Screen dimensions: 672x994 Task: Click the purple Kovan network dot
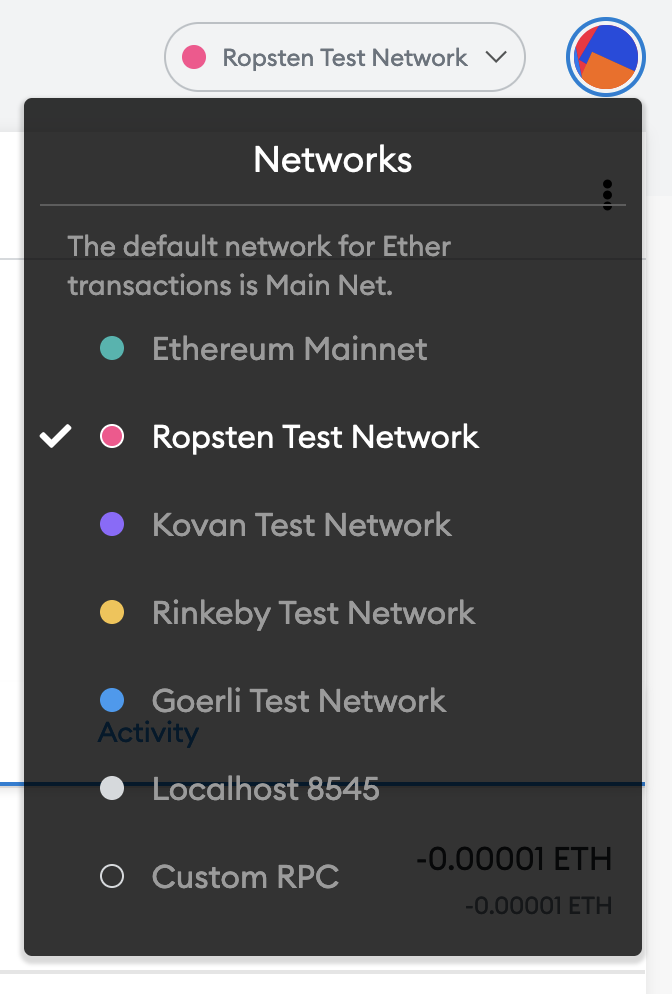point(113,524)
